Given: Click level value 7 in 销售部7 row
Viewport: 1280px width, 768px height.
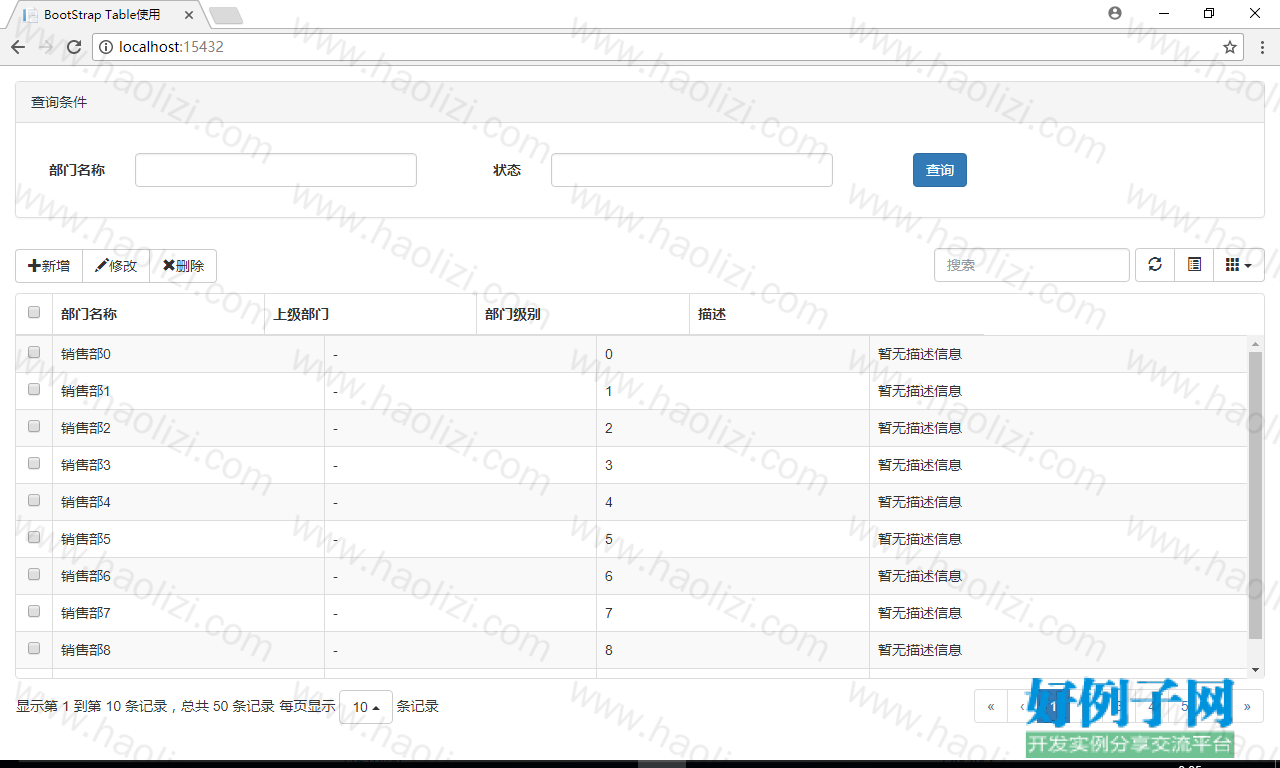Looking at the screenshot, I should [x=609, y=613].
